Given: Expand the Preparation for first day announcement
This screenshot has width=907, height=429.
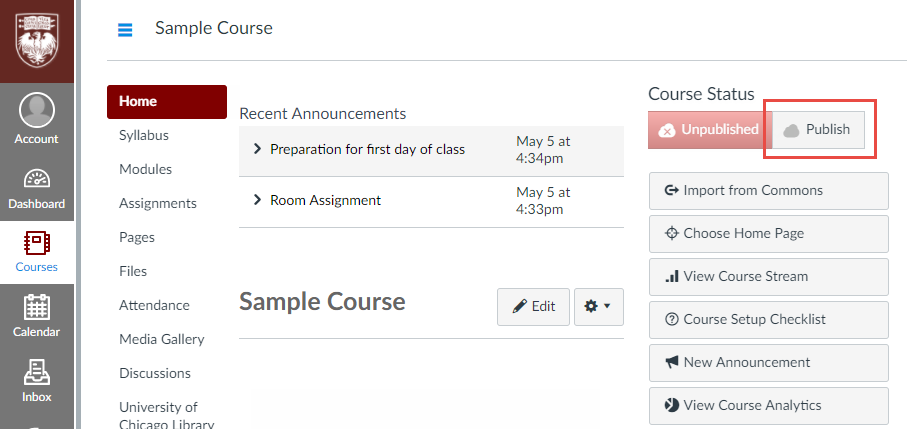Looking at the screenshot, I should [258, 149].
